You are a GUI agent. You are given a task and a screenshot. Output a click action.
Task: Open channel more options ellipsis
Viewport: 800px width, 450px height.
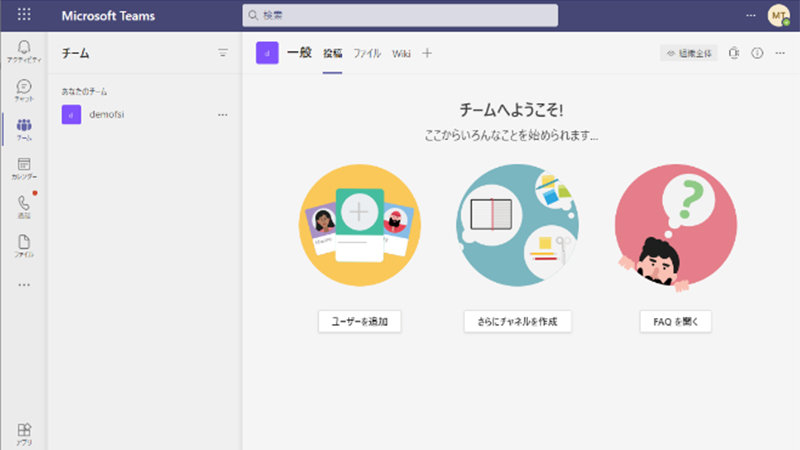point(780,53)
